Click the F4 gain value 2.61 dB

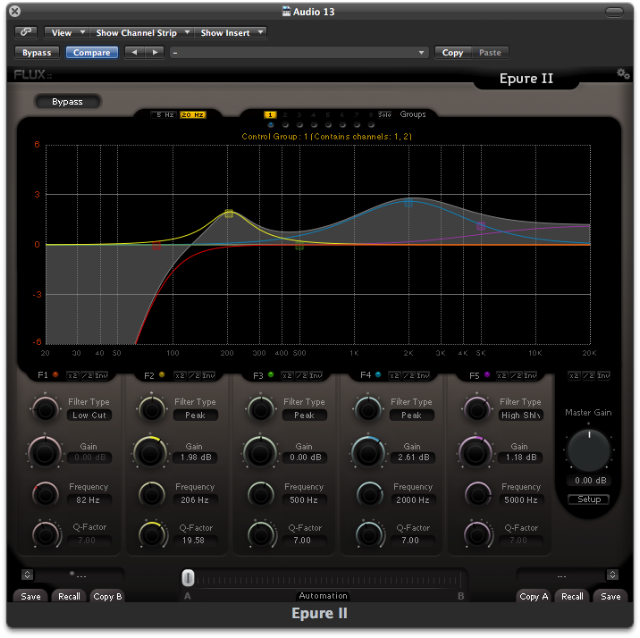[x=413, y=457]
